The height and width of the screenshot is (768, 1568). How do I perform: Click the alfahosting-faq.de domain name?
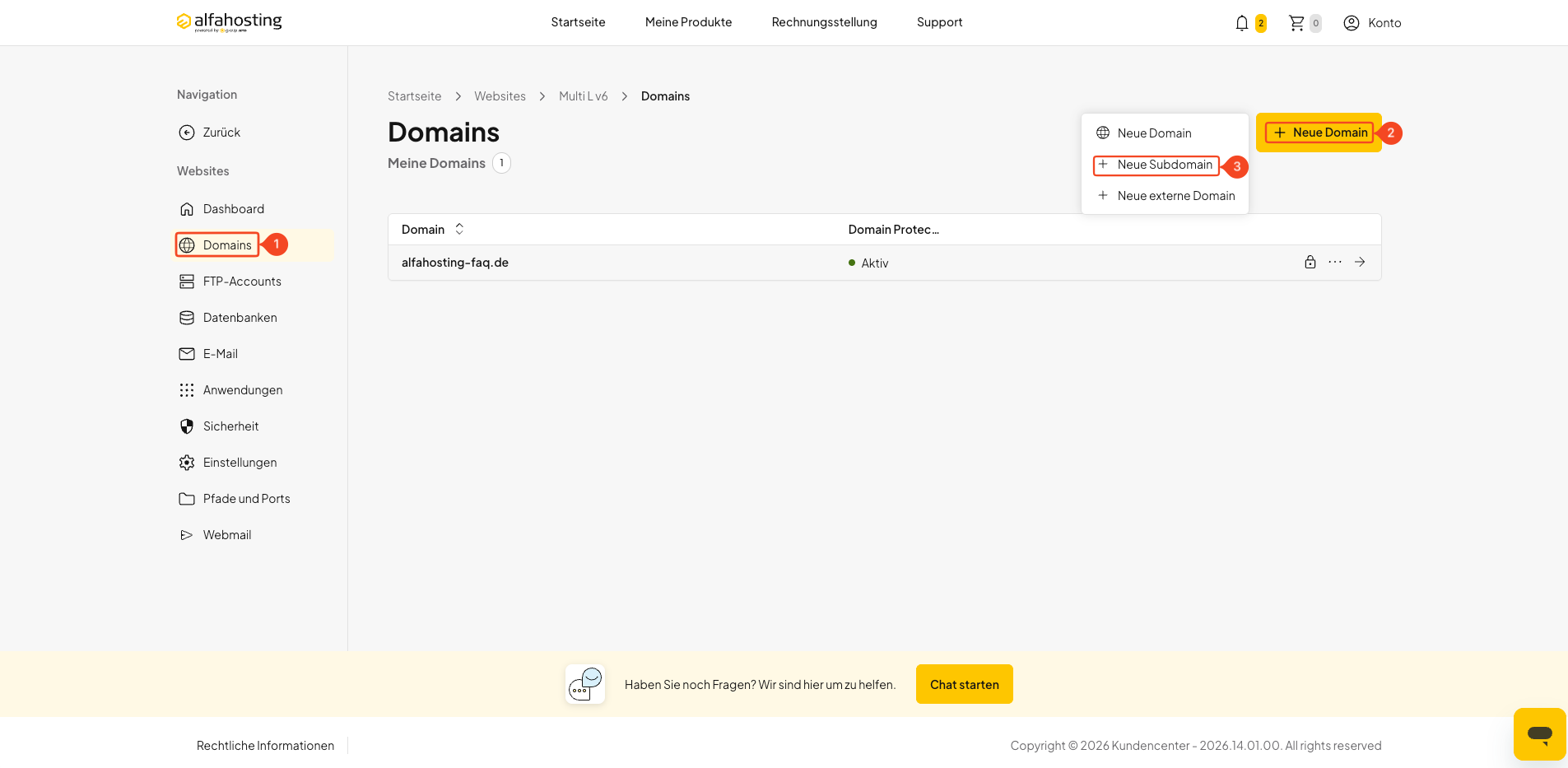[x=455, y=263]
